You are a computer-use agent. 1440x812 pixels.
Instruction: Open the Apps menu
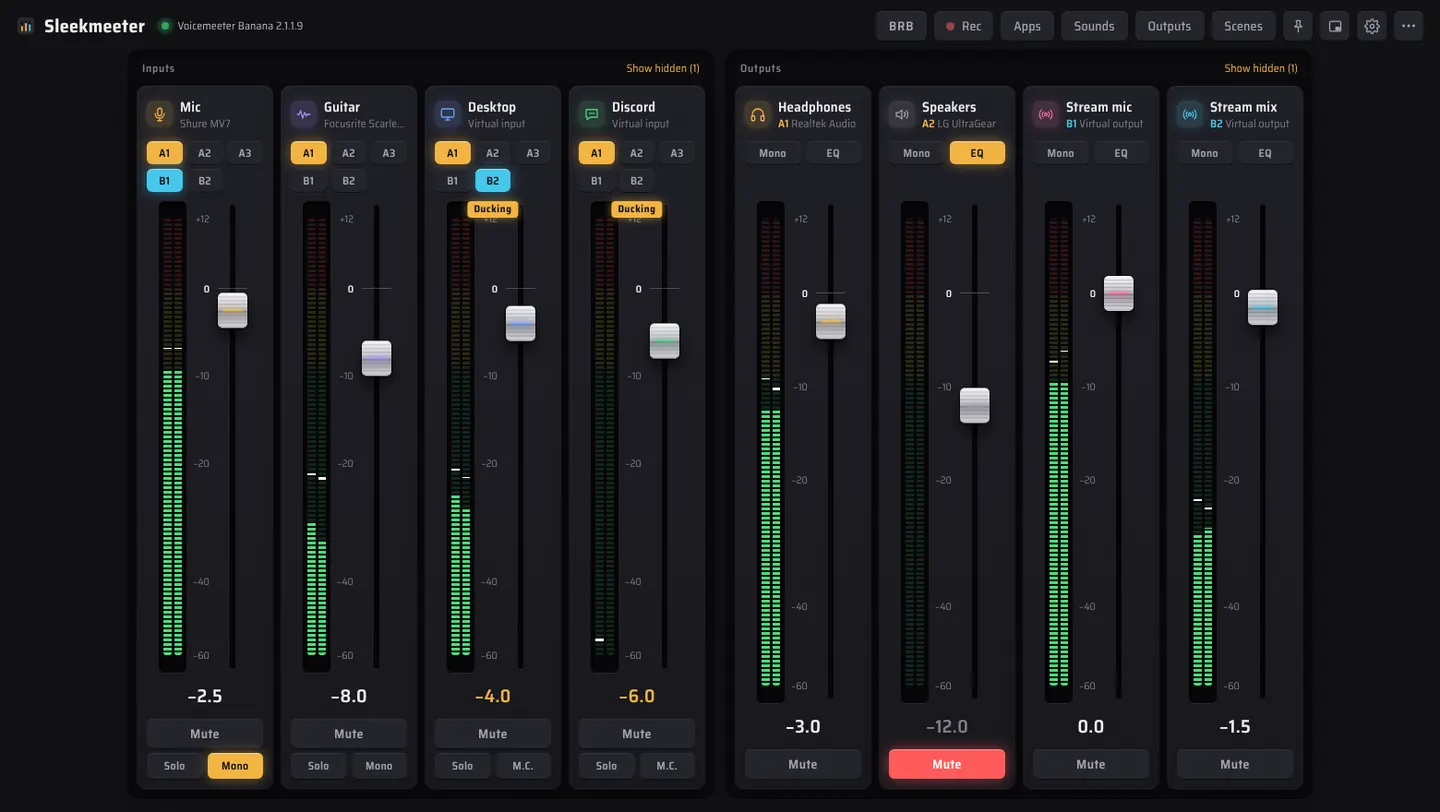pyautogui.click(x=1027, y=26)
